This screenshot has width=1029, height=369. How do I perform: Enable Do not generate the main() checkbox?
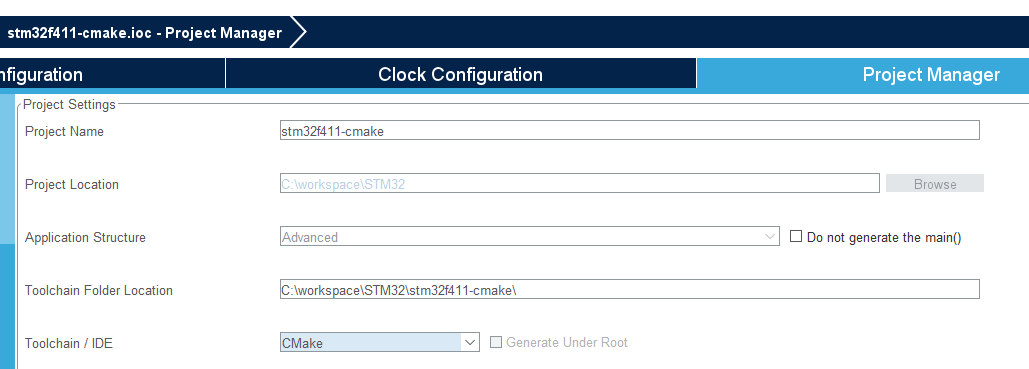pos(796,236)
